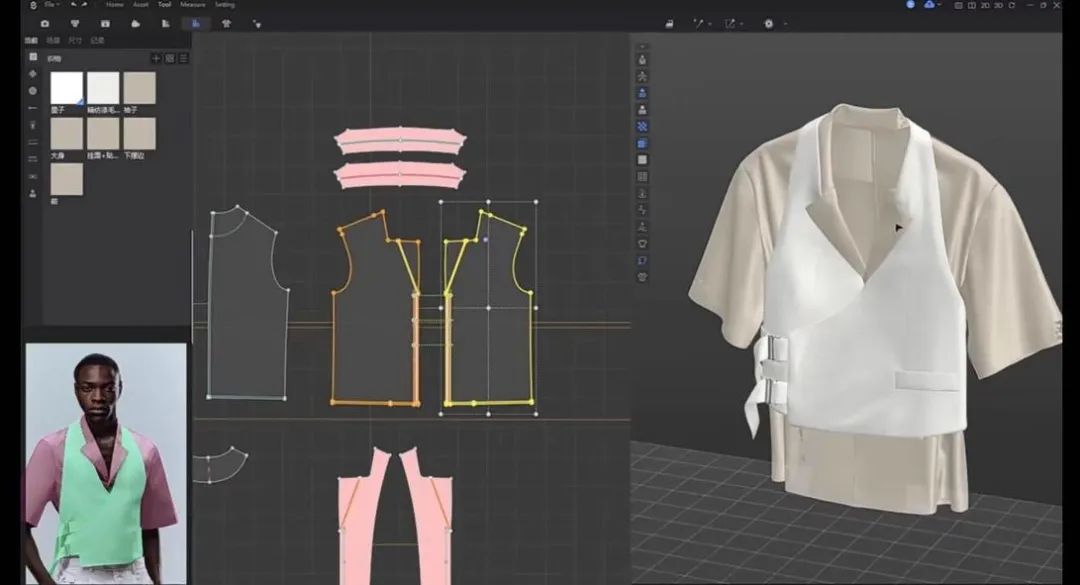Expand the cloud account dropdown at top right
This screenshot has width=1080, height=585.
coord(940,5)
